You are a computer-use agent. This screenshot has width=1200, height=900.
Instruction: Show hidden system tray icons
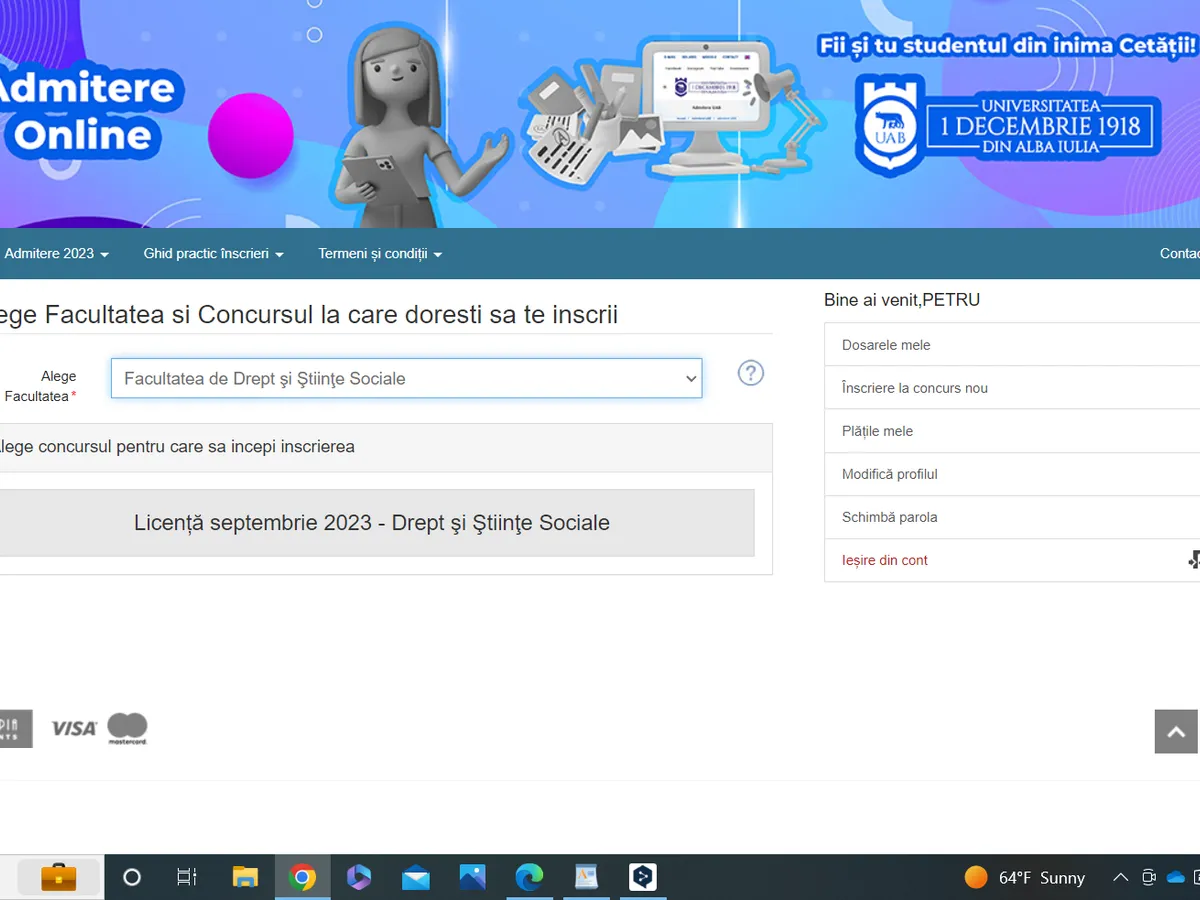pos(1120,877)
